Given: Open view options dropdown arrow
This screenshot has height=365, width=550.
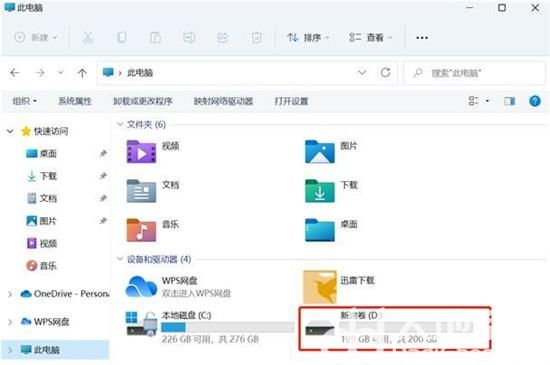Looking at the screenshot, I should [x=487, y=101].
